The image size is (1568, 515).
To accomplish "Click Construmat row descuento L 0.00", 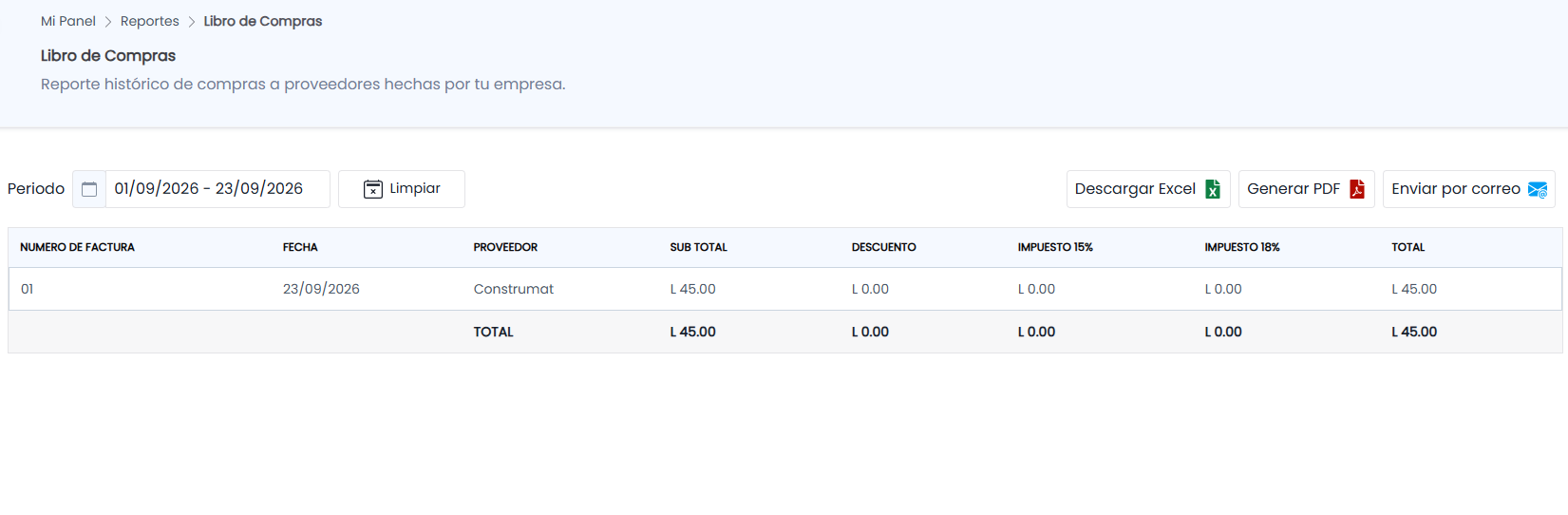I will (870, 289).
